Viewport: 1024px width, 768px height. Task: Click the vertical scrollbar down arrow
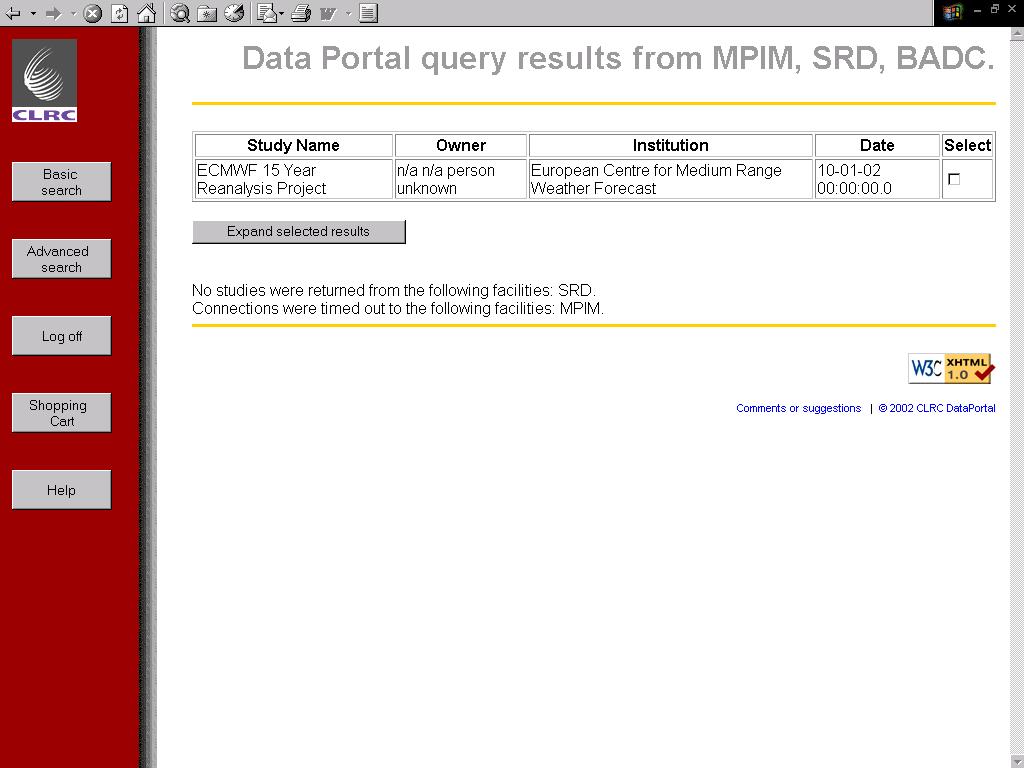pyautogui.click(x=1017, y=761)
